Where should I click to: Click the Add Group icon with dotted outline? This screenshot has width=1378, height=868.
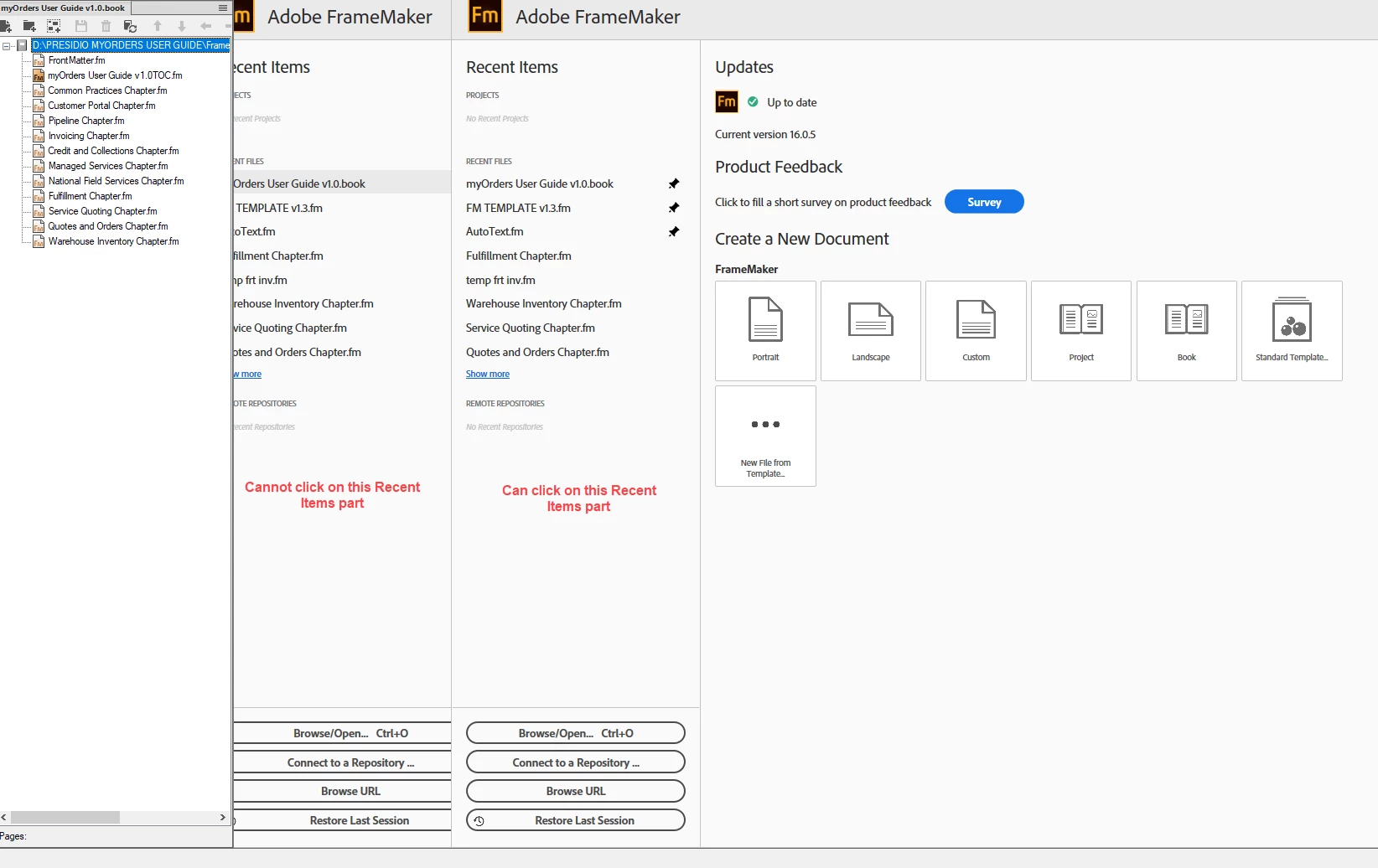pos(54,27)
